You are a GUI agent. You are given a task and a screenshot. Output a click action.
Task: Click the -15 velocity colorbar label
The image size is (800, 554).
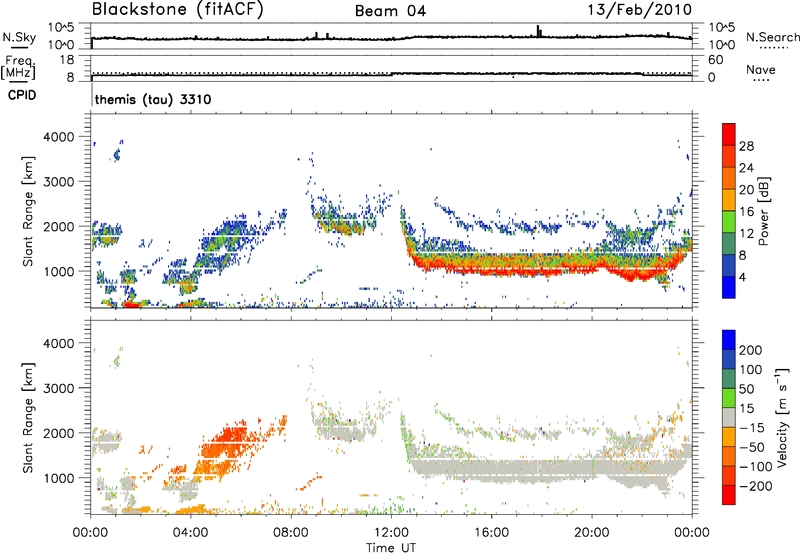752,427
